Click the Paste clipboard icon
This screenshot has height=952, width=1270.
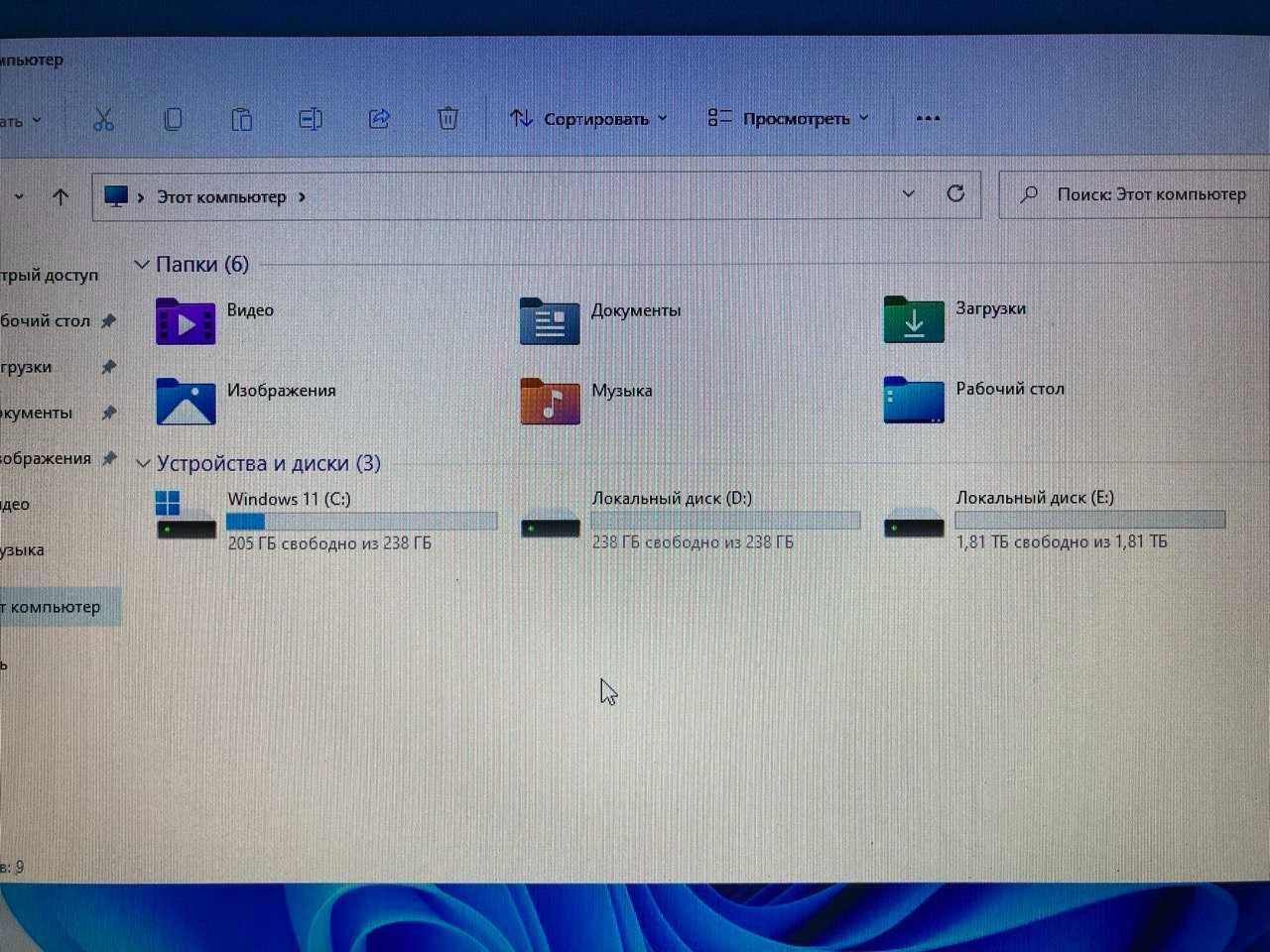241,119
